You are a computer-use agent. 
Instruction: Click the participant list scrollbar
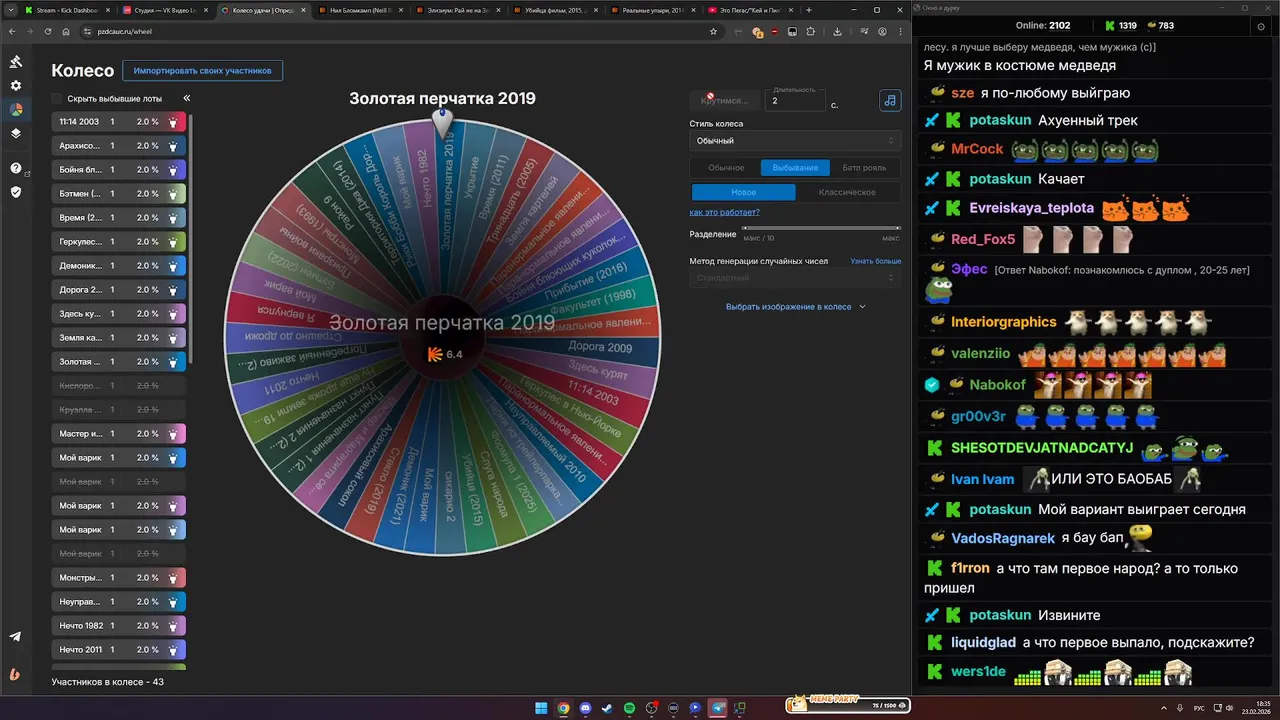coord(191,240)
